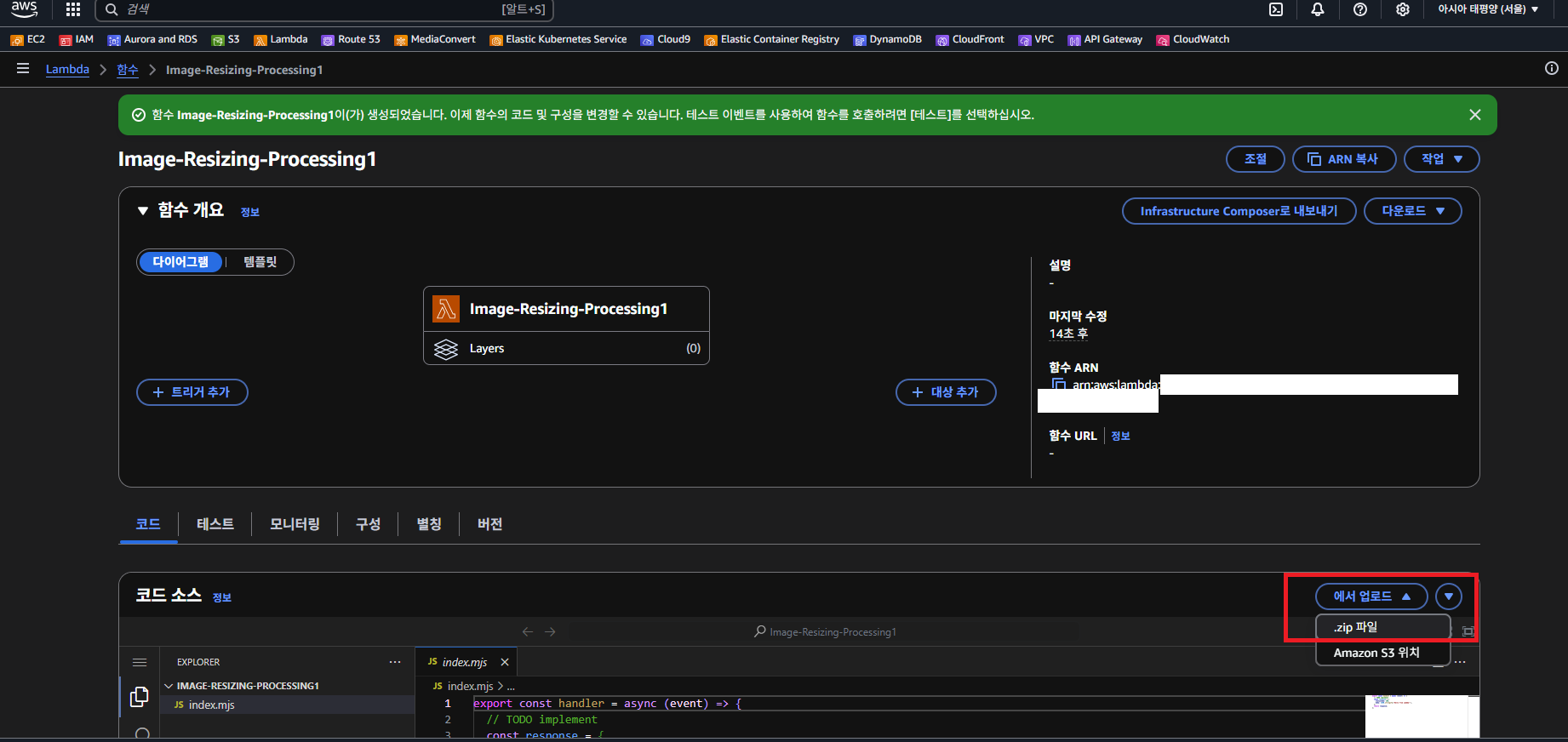Switch to the 버전 tab

click(489, 524)
